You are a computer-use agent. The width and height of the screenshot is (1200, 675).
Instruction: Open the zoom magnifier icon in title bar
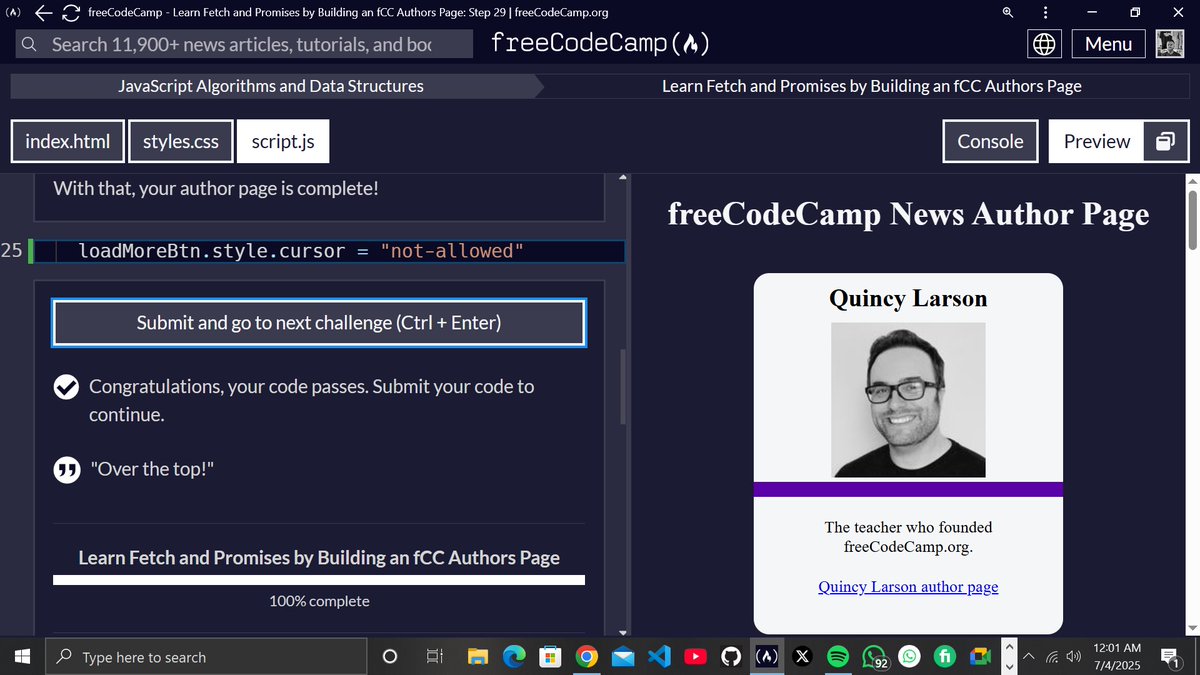point(1007,13)
